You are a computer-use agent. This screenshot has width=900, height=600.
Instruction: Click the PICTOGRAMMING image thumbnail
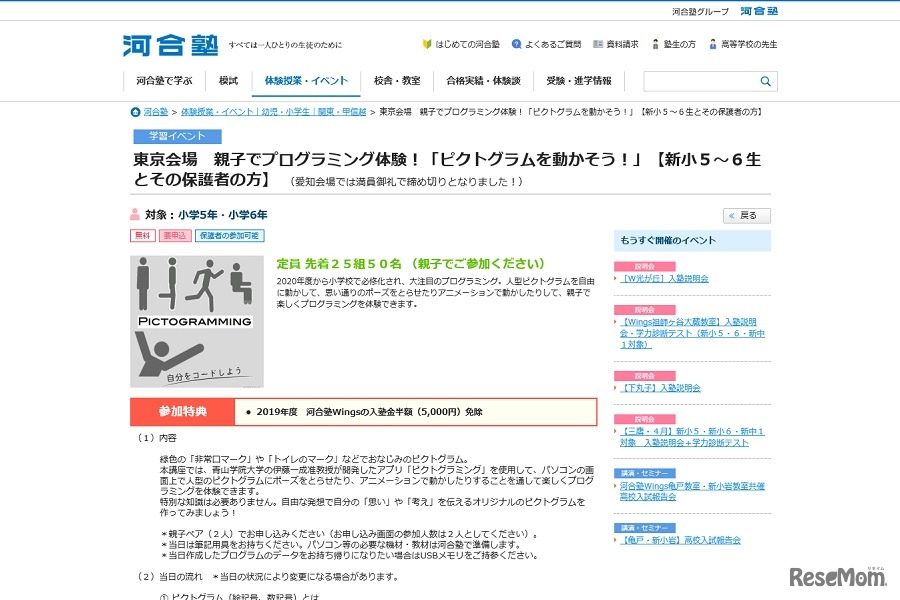point(198,320)
